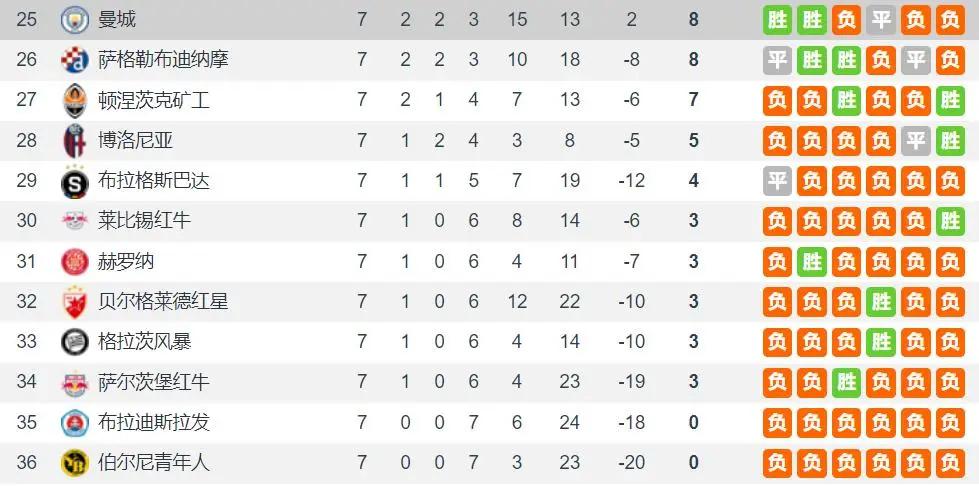Click the Girona club crest
Viewport: 979px width, 486px height.
pos(75,261)
